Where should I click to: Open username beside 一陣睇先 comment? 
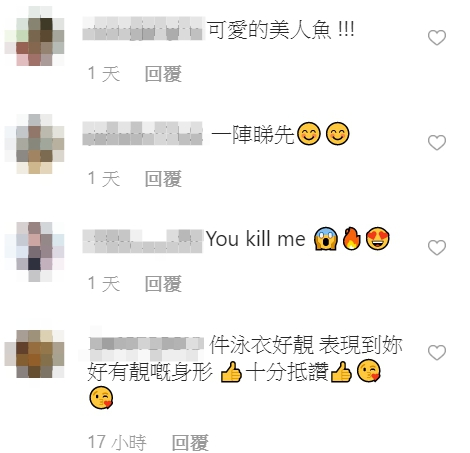click(143, 133)
